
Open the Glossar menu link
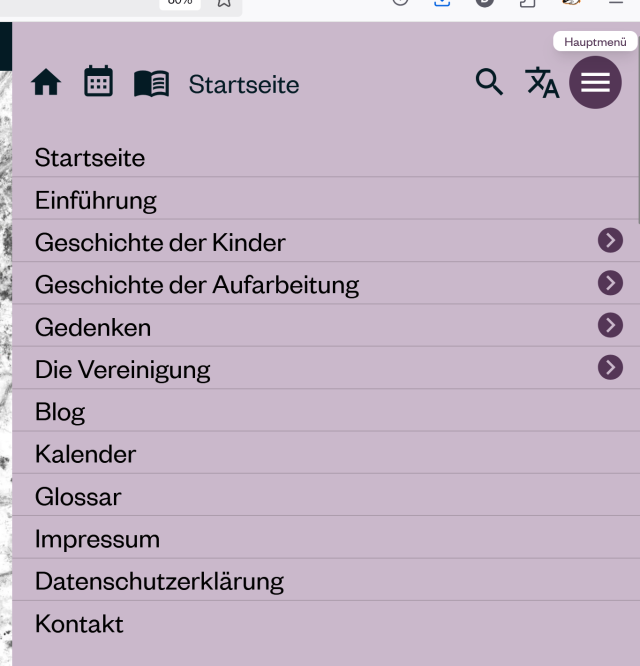point(78,497)
